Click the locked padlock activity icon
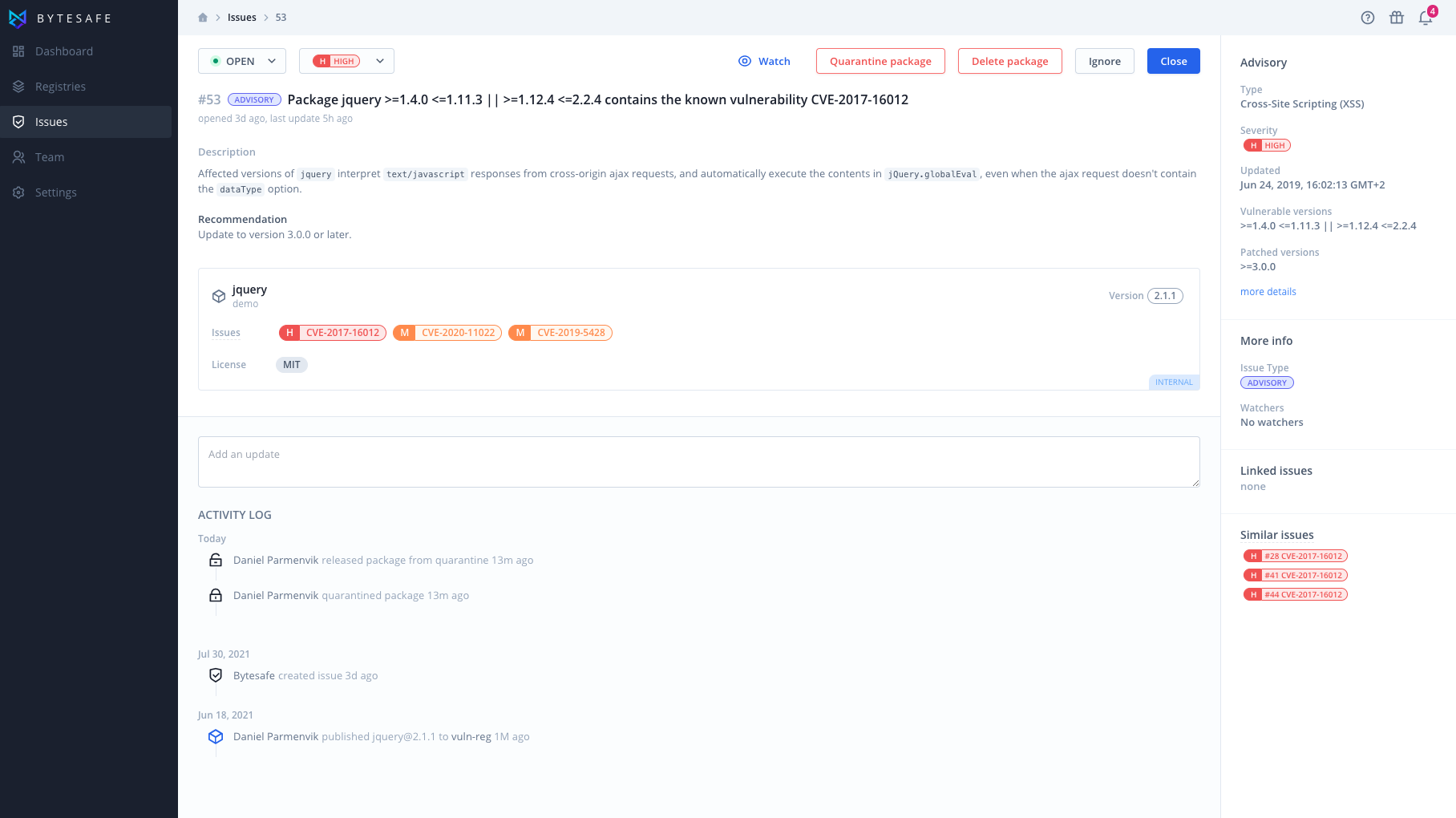 coord(216,595)
